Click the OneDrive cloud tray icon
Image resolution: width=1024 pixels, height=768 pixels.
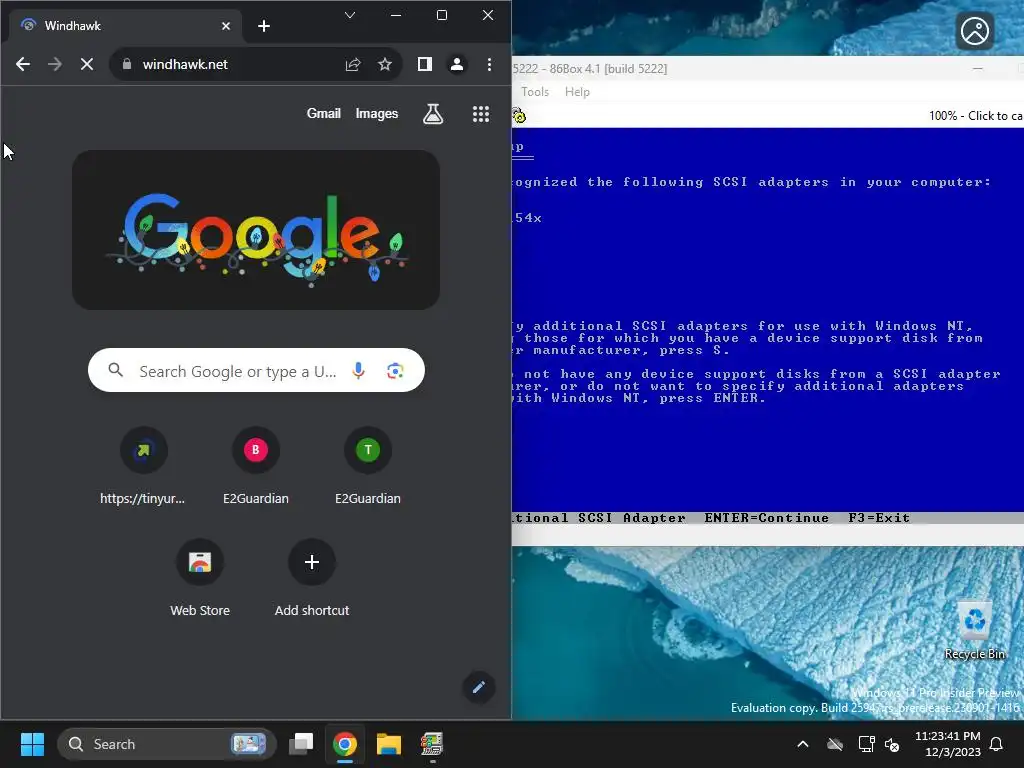click(835, 744)
